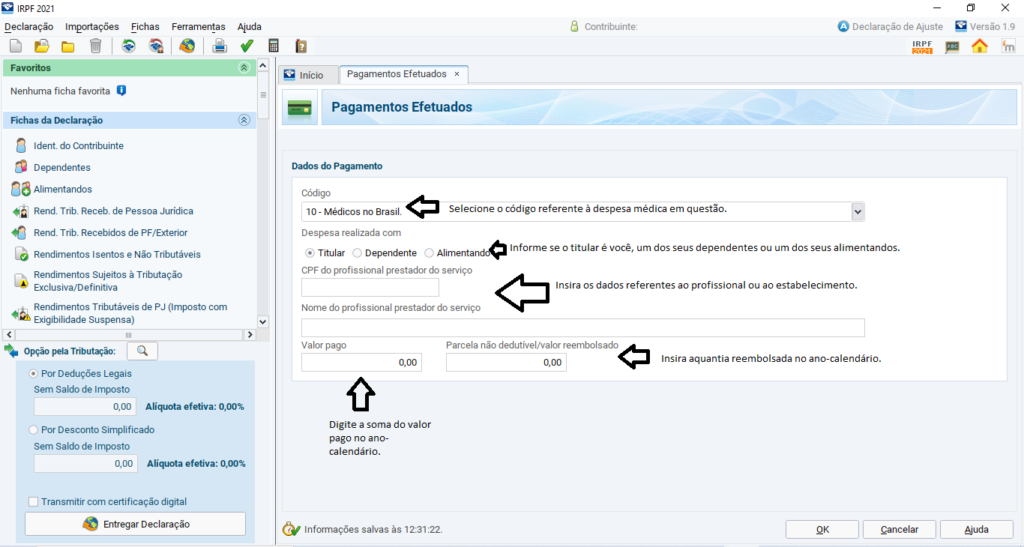Open the Ferramentas menu

pos(199,27)
